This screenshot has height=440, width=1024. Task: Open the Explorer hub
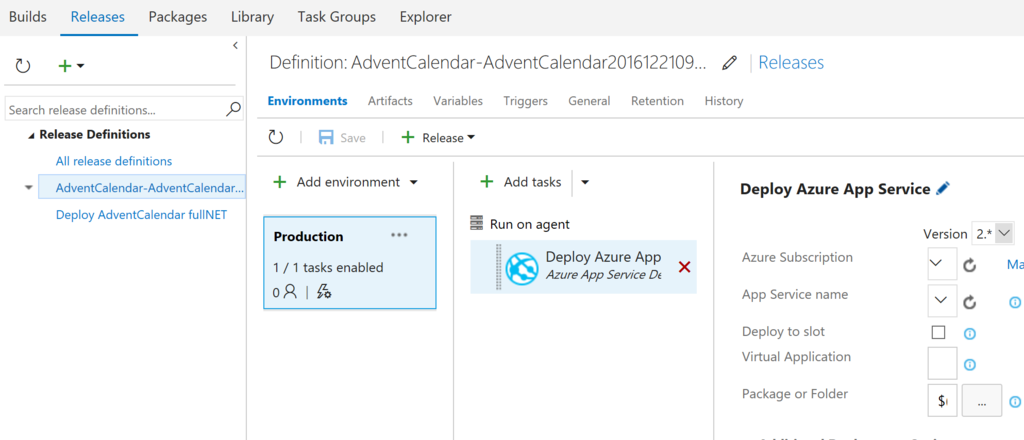[x=425, y=17]
